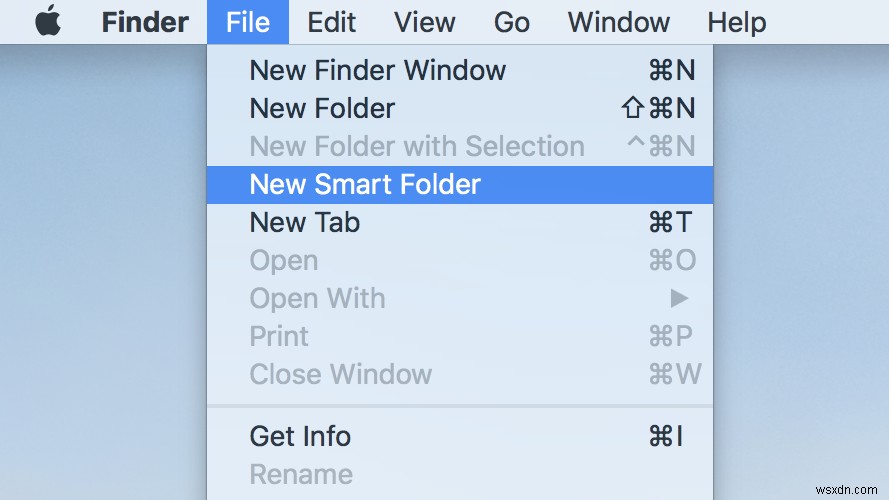This screenshot has width=889, height=500.
Task: Select Get Info
Action: click(300, 436)
